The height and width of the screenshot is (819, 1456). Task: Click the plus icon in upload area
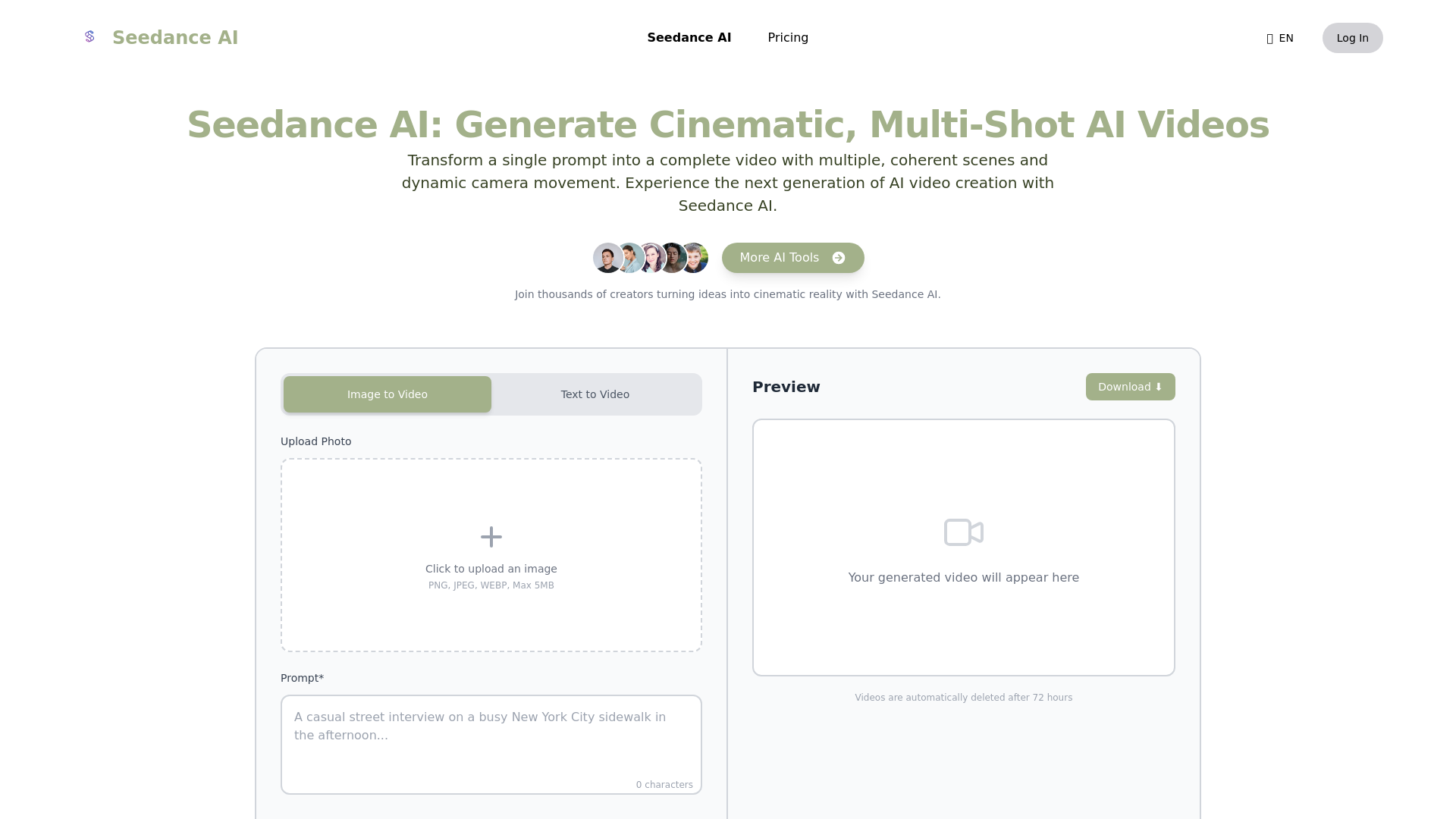pyautogui.click(x=491, y=537)
